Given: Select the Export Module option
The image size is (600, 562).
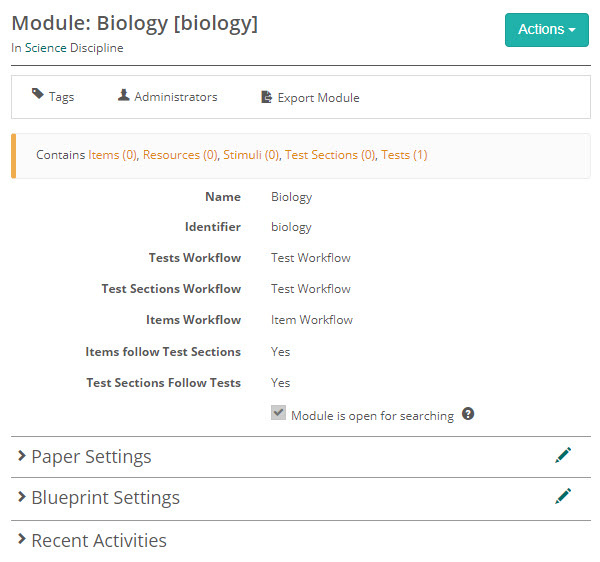Looking at the screenshot, I should coord(318,98).
